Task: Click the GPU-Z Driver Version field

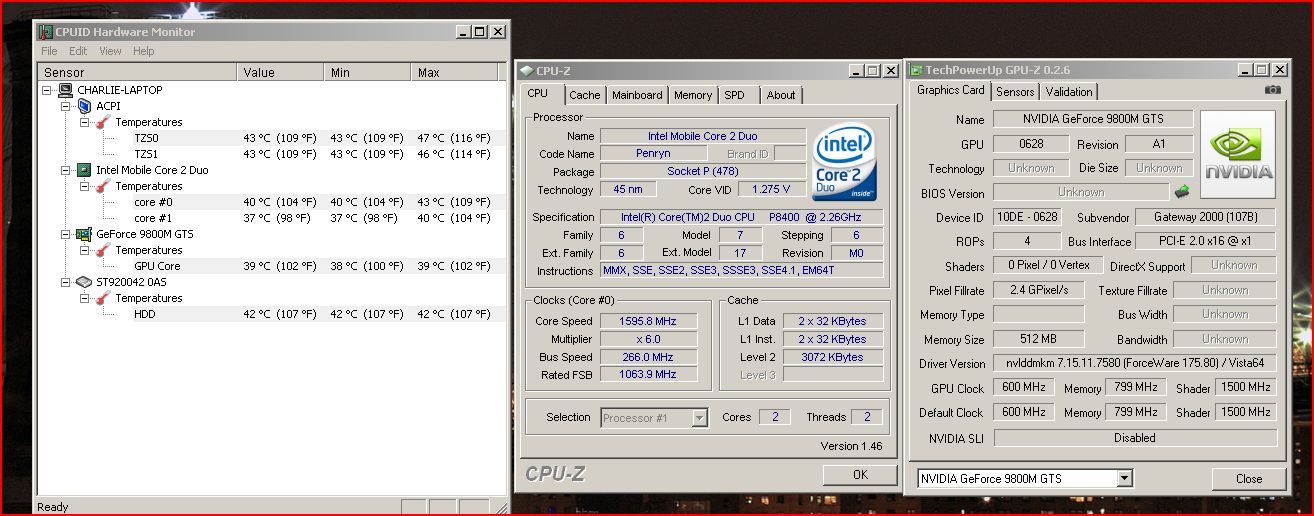Action: click(1135, 363)
